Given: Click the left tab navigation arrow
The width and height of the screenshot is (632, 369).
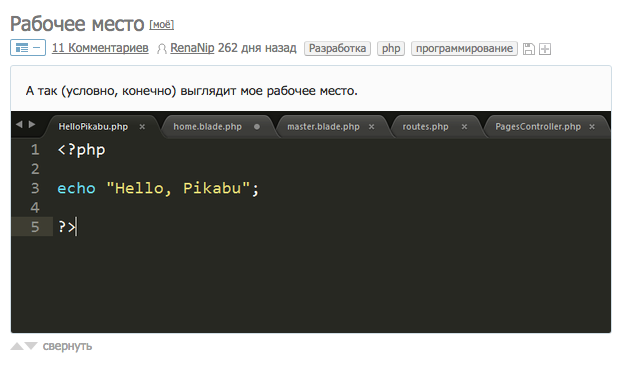Looking at the screenshot, I should tap(19, 124).
